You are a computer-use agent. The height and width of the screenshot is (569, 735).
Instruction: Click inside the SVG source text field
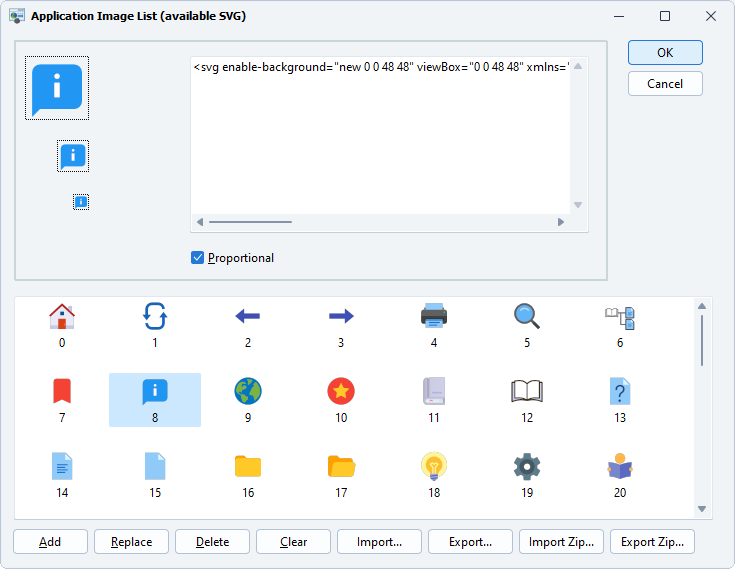point(380,140)
